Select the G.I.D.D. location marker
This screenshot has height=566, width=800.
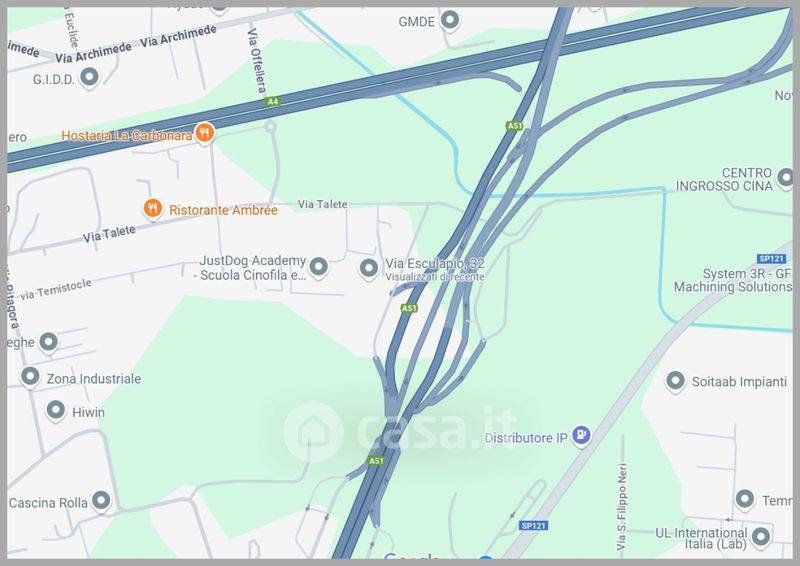coord(90,78)
